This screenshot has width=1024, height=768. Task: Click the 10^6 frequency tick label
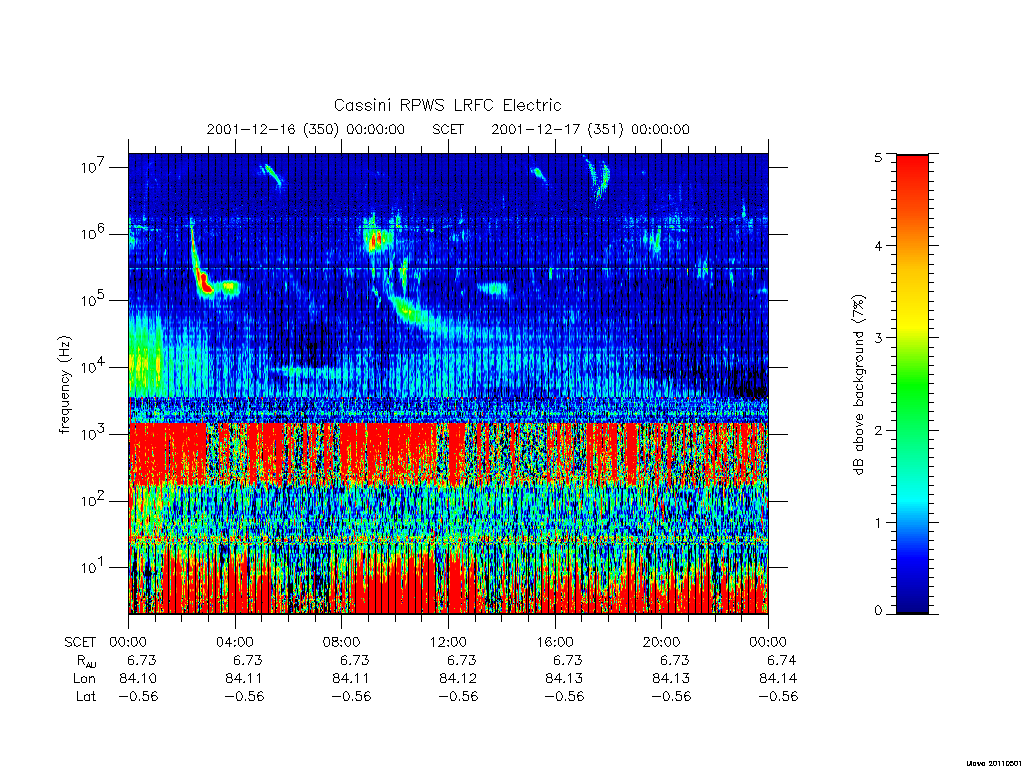(94, 234)
